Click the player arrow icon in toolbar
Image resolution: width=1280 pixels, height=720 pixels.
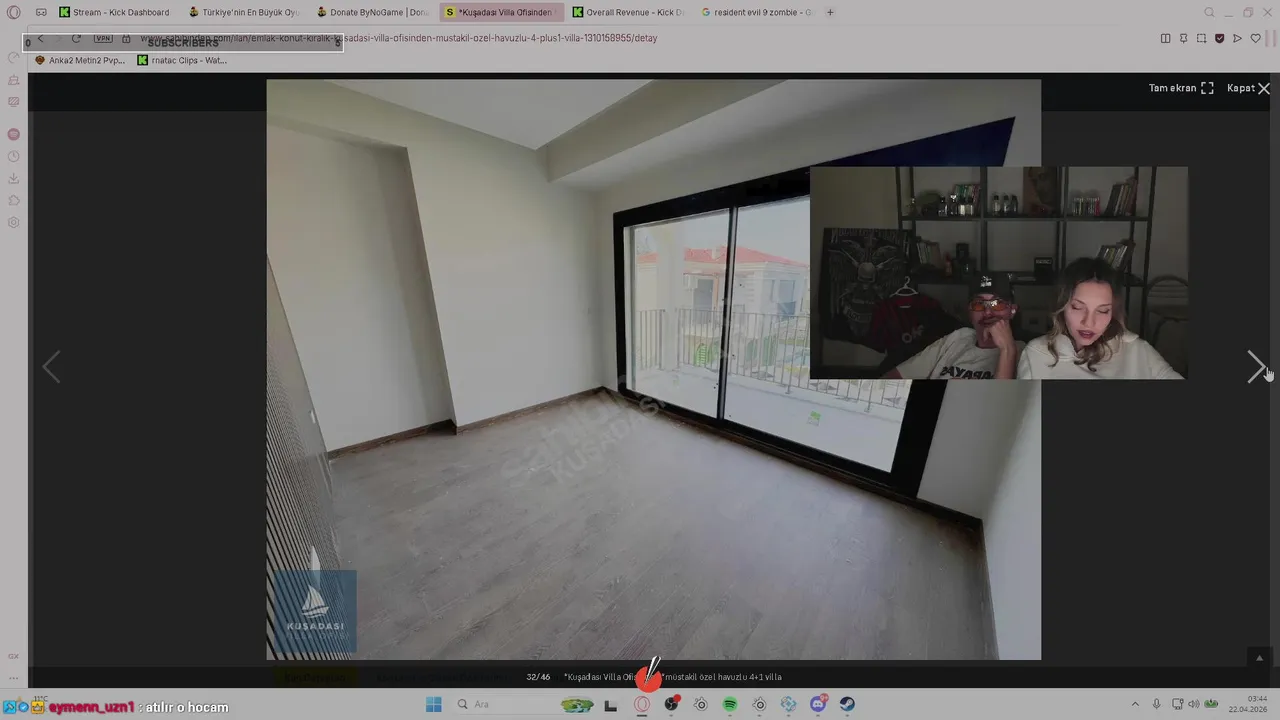click(x=1237, y=38)
